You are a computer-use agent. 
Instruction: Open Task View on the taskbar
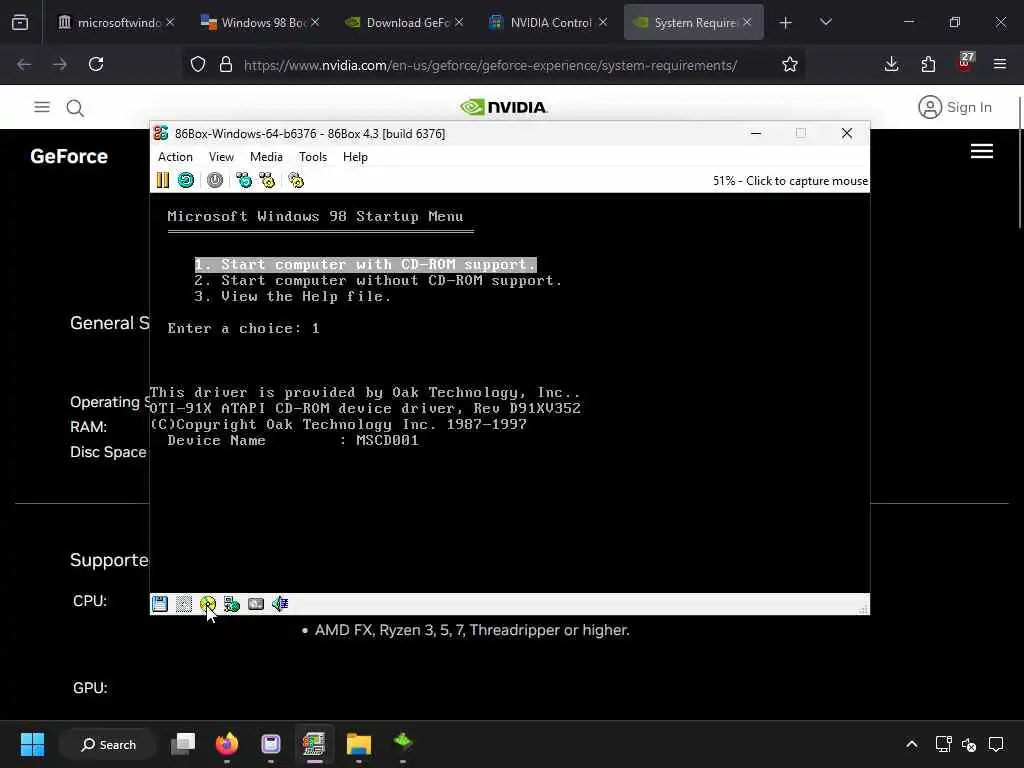[x=183, y=744]
